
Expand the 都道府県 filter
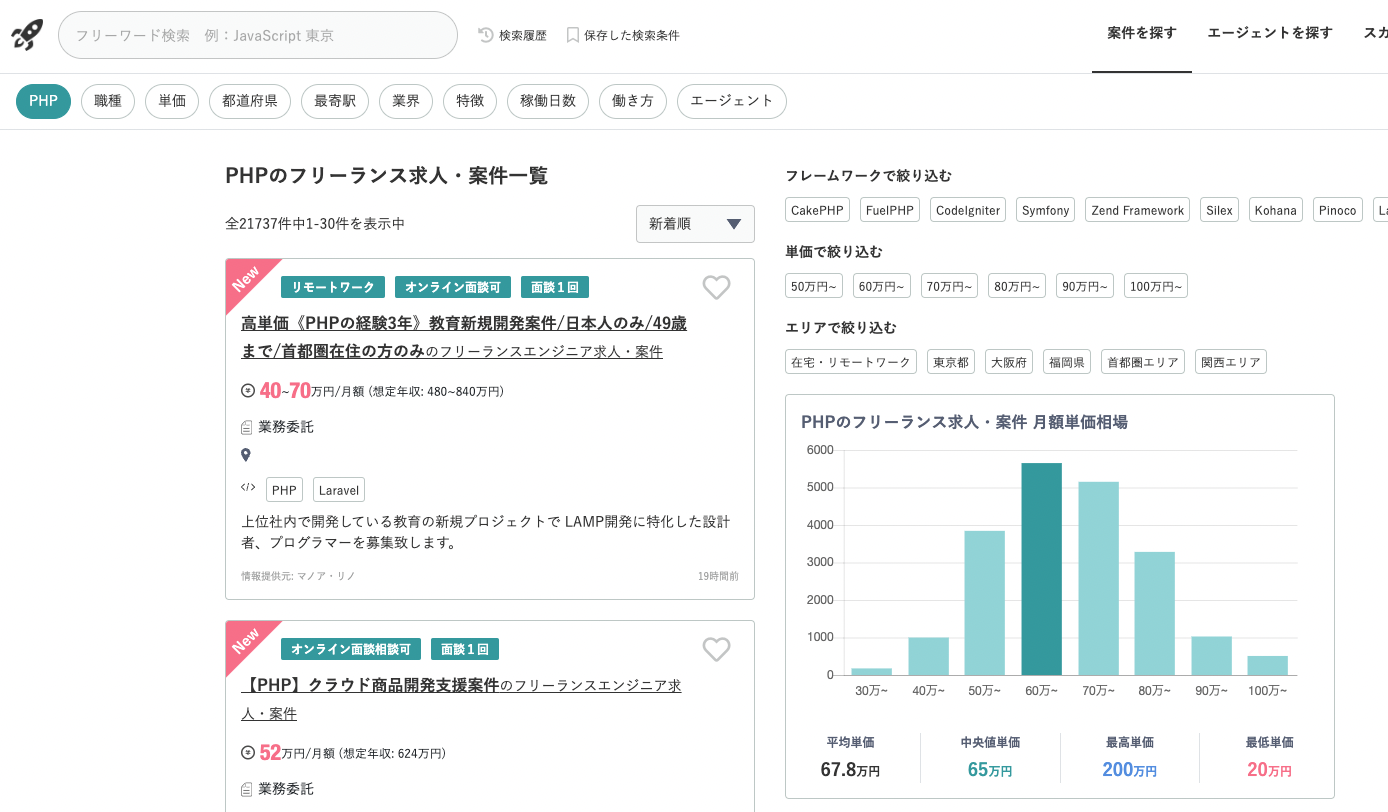[x=250, y=101]
